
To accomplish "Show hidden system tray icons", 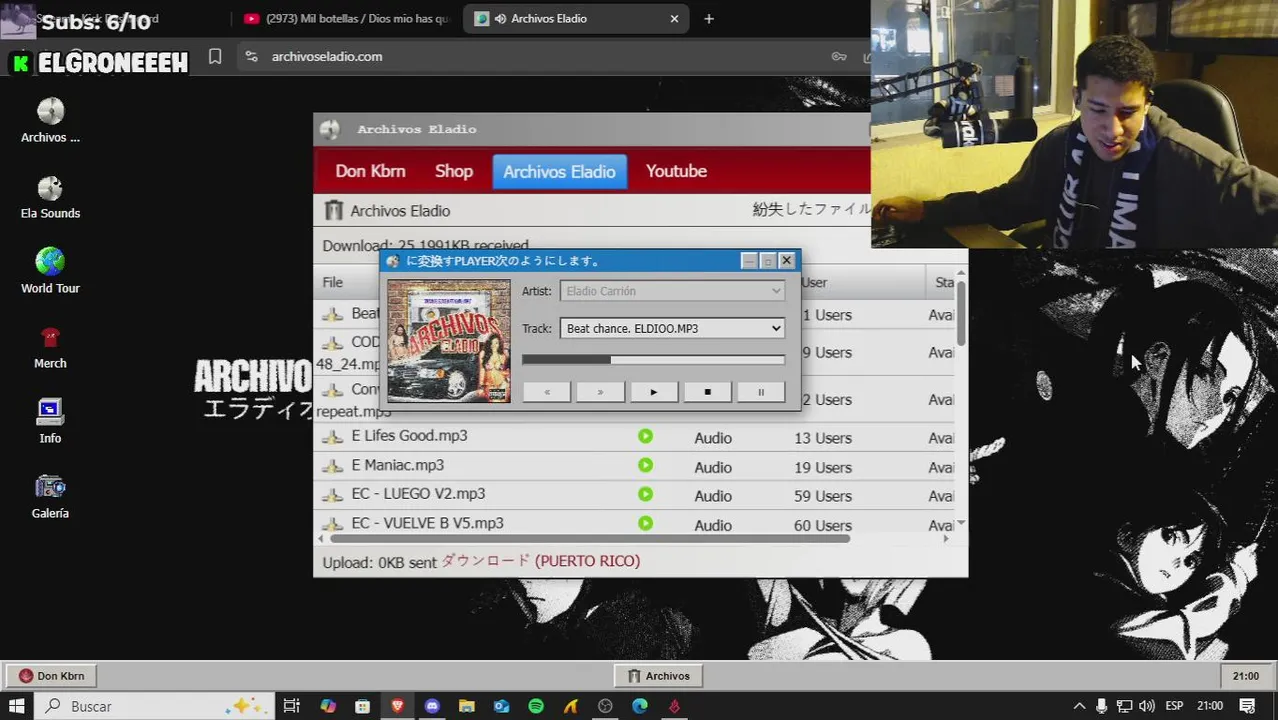I will point(1079,706).
